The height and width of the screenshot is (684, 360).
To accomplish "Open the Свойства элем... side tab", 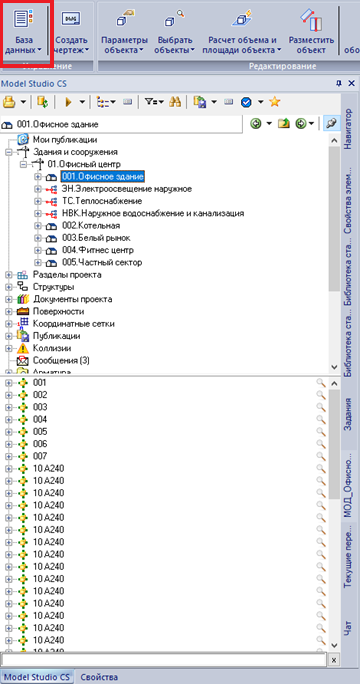I will [348, 200].
